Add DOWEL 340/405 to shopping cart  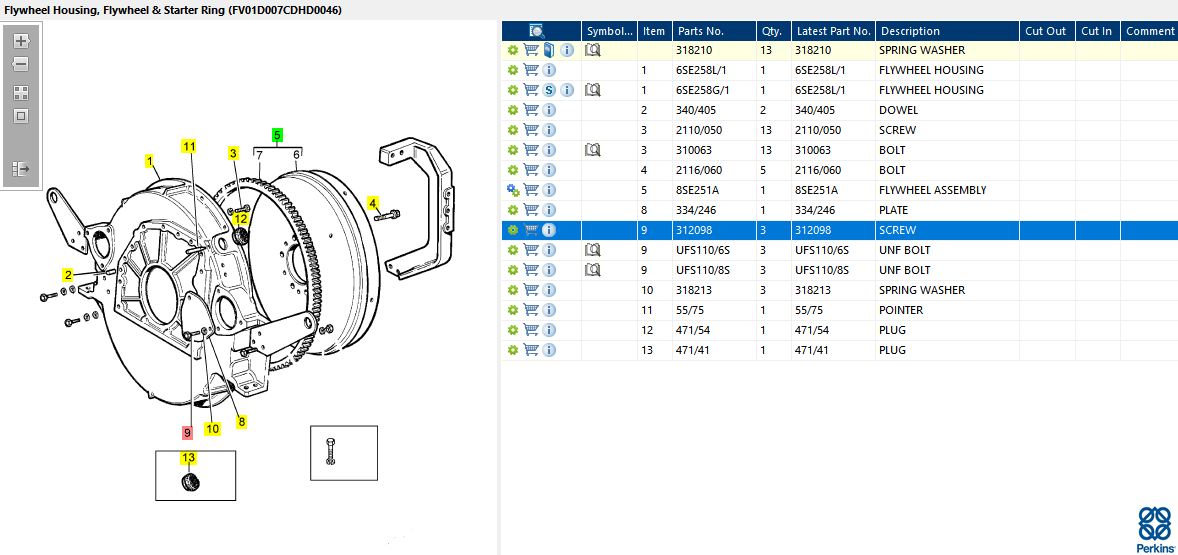531,110
